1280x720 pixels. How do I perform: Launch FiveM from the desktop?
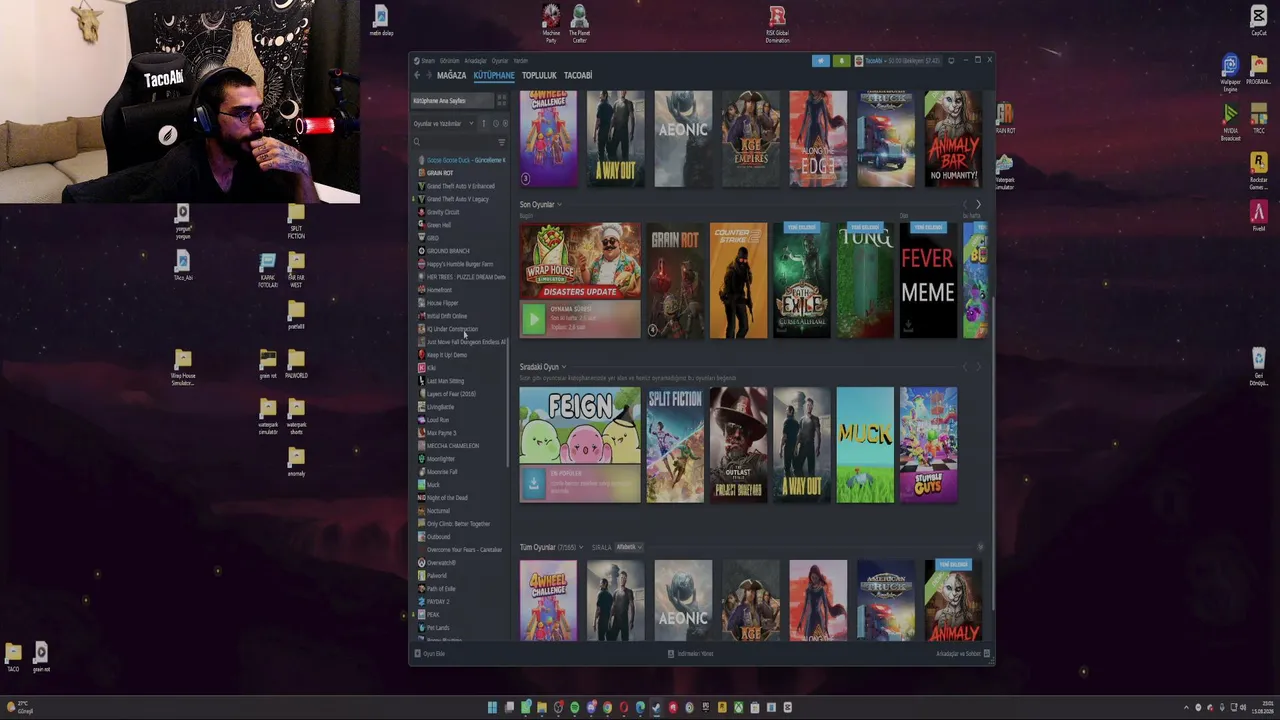point(1259,217)
